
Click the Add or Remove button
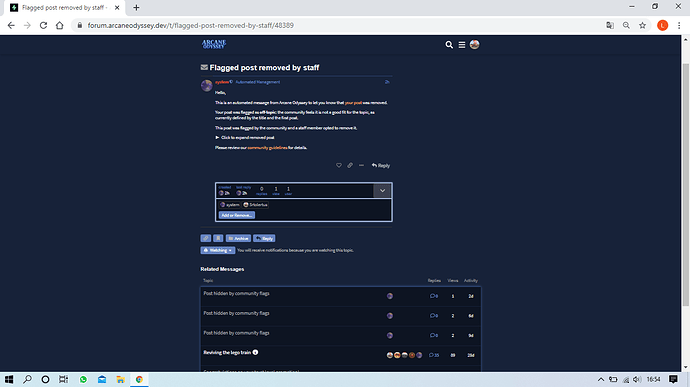[237, 215]
